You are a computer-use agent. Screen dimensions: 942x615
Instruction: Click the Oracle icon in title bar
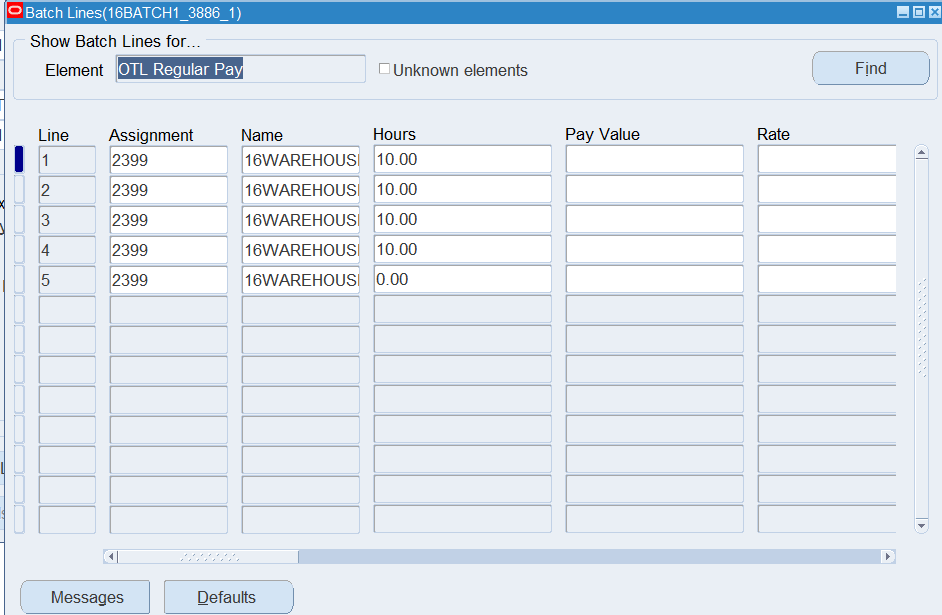[x=14, y=13]
